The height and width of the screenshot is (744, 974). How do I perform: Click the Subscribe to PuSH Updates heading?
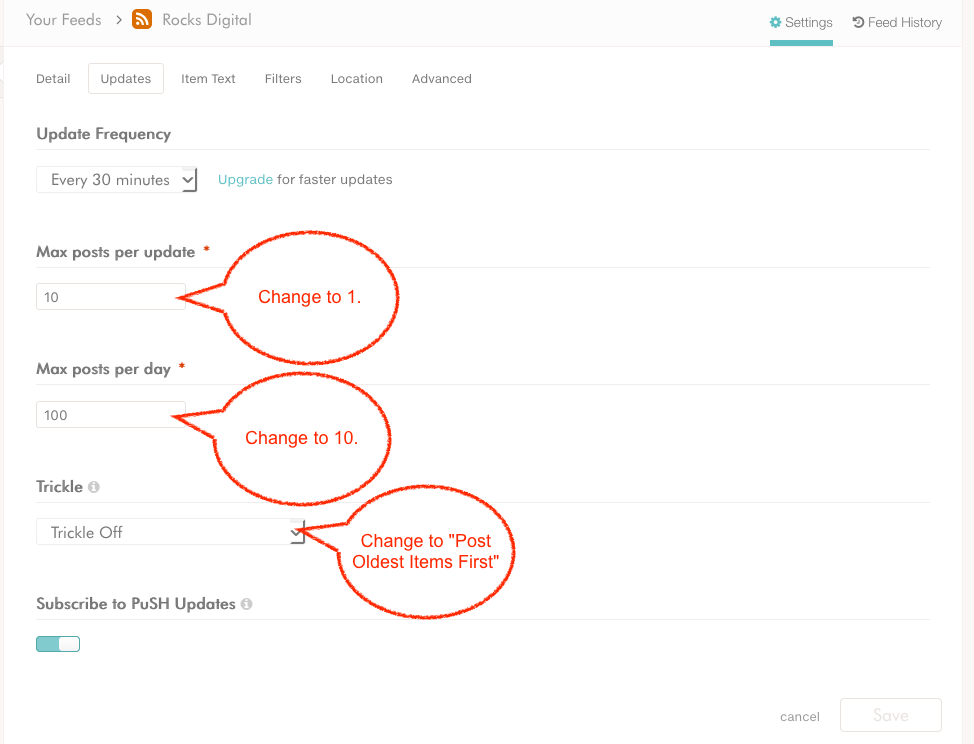point(135,604)
